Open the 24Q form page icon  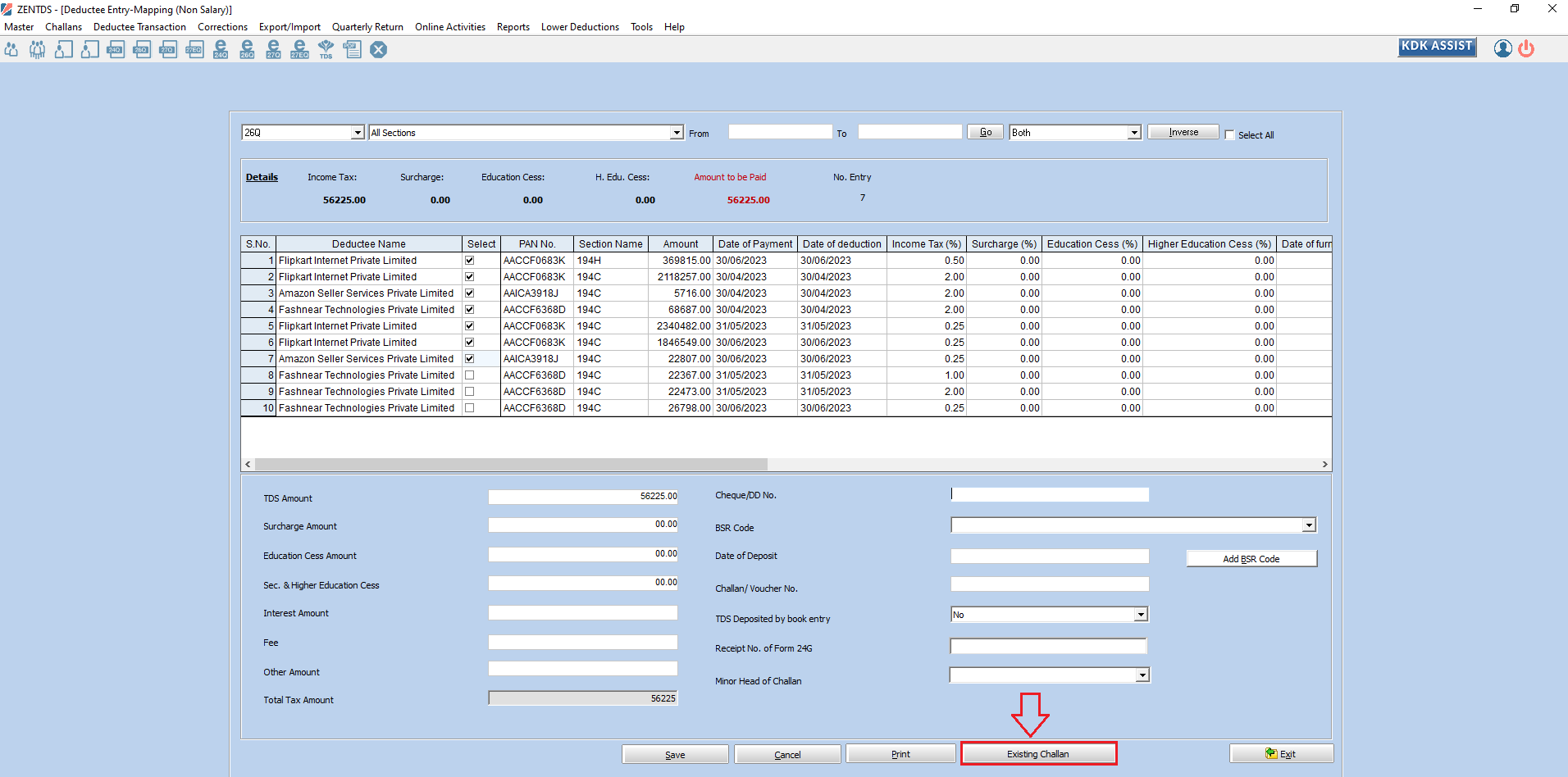116,49
